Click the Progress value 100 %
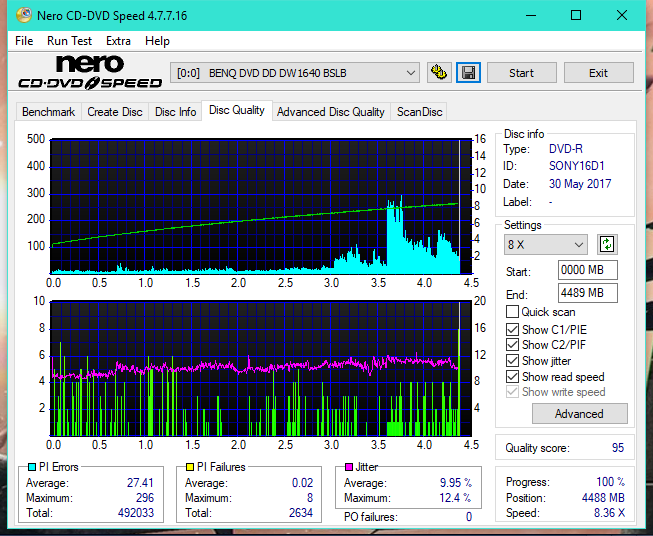The height and width of the screenshot is (536, 653). tap(611, 482)
